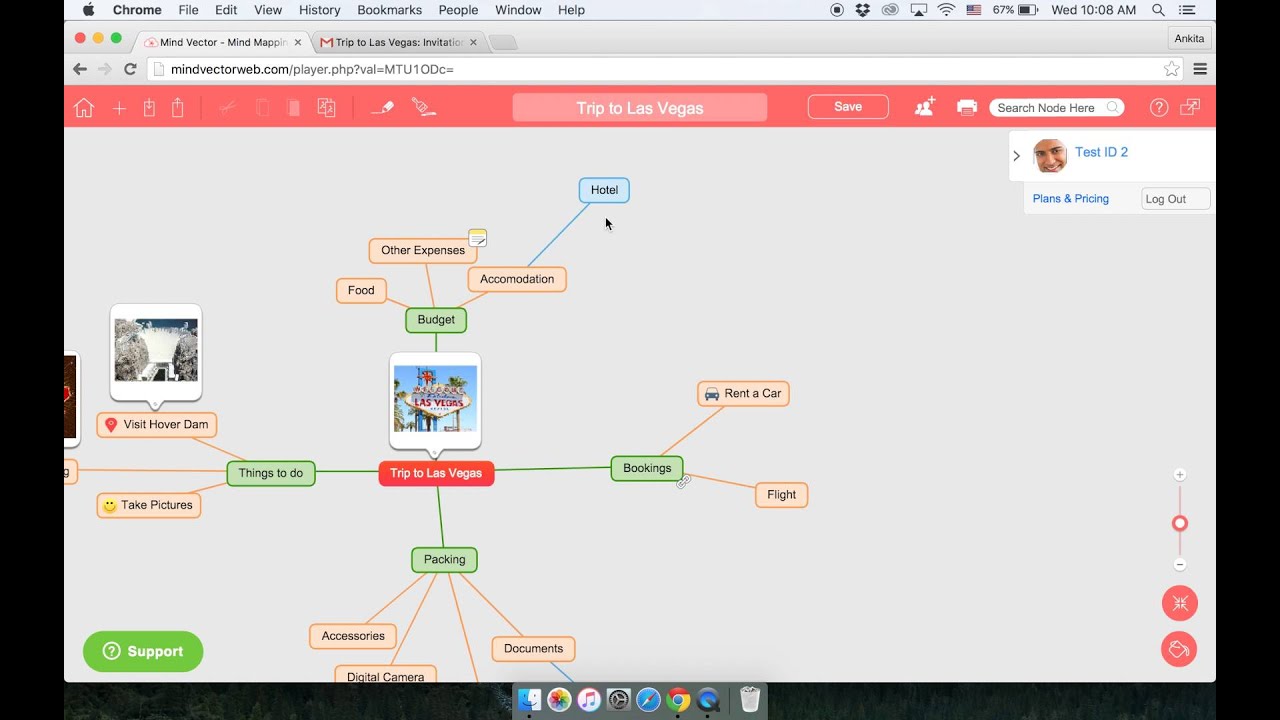The image size is (1280, 720).
Task: Click the add collaborator icon
Action: (x=924, y=106)
